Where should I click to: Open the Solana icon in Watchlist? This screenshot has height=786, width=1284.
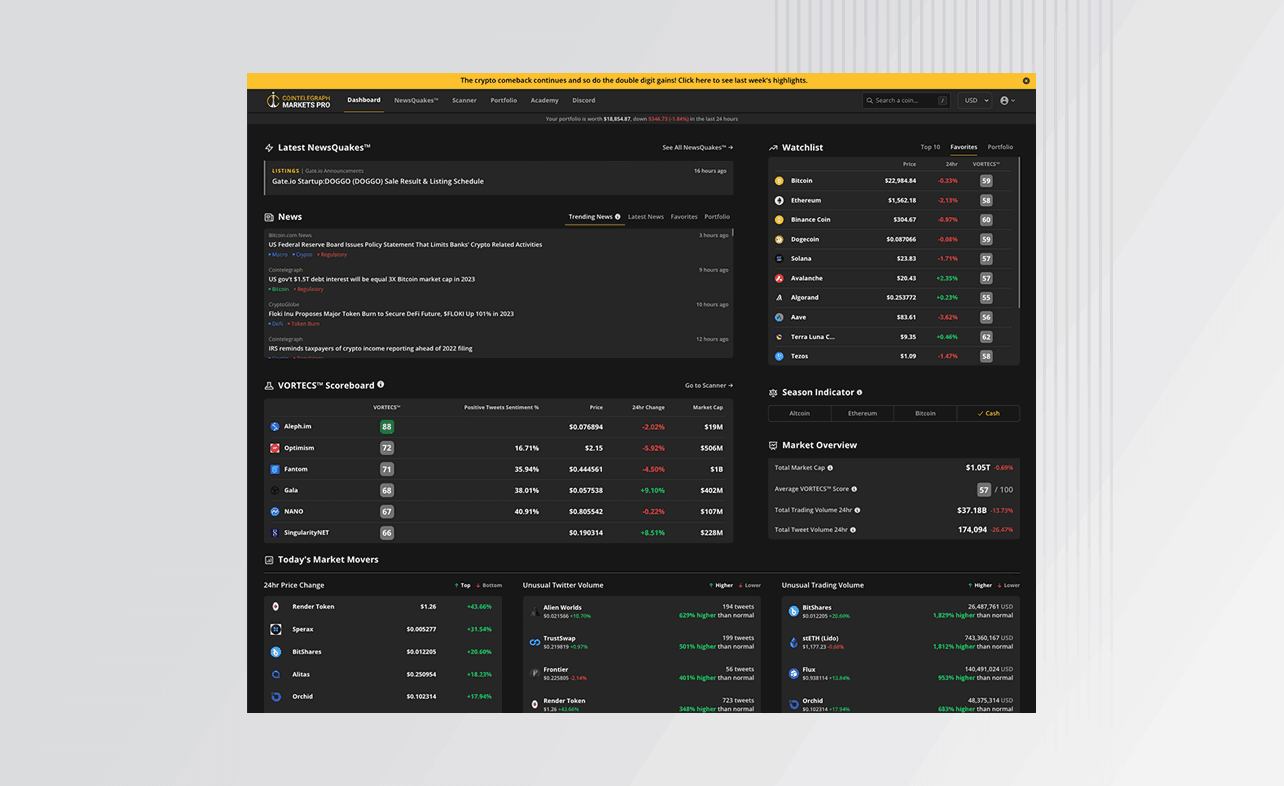(x=779, y=259)
